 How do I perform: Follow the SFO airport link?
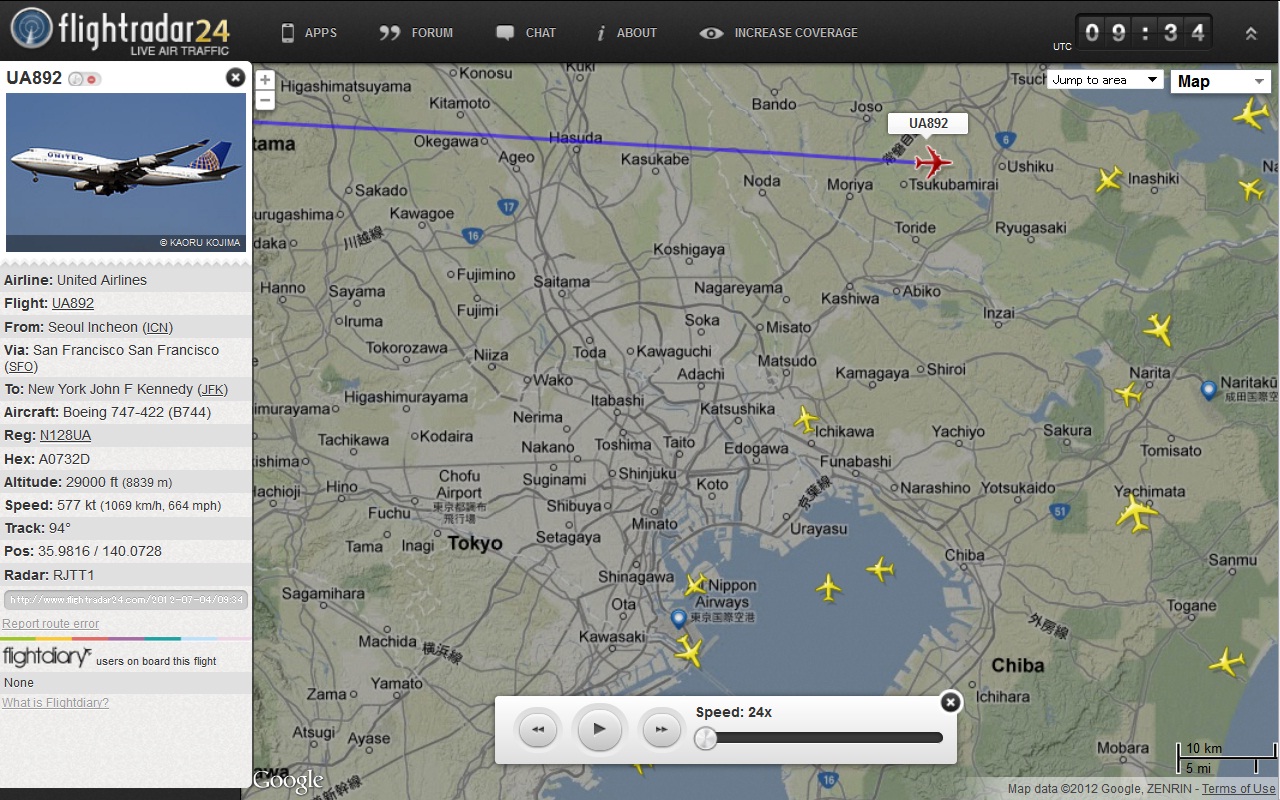click(x=20, y=366)
